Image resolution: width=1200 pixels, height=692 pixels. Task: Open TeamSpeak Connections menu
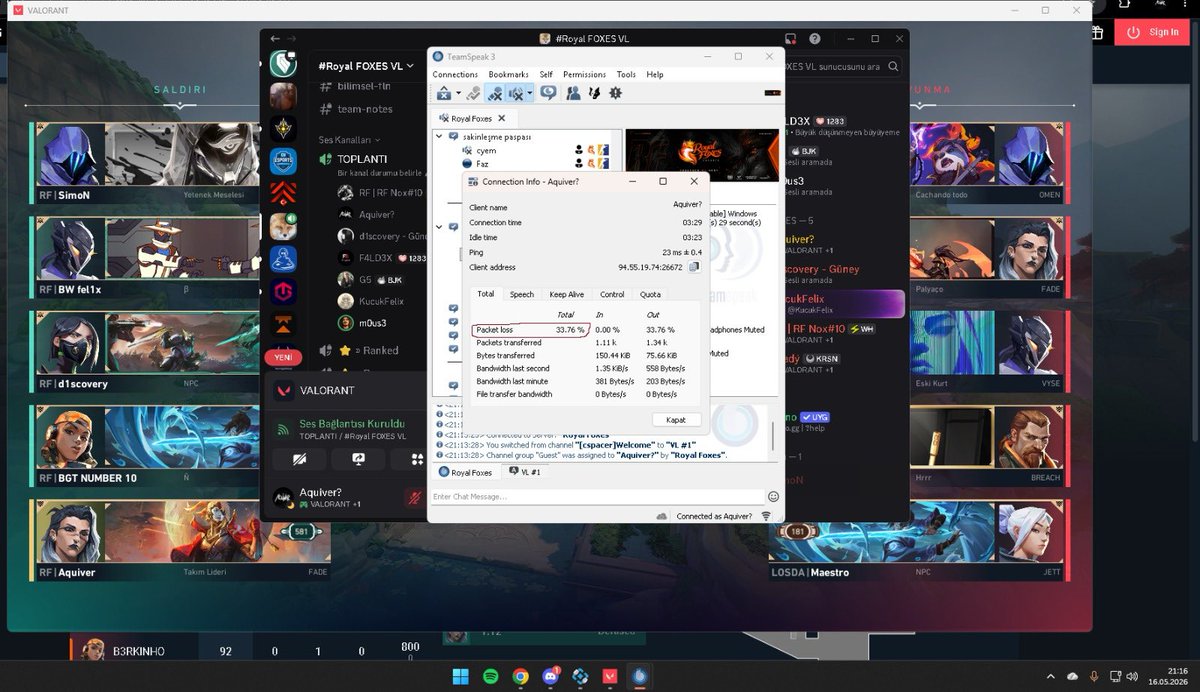[455, 74]
